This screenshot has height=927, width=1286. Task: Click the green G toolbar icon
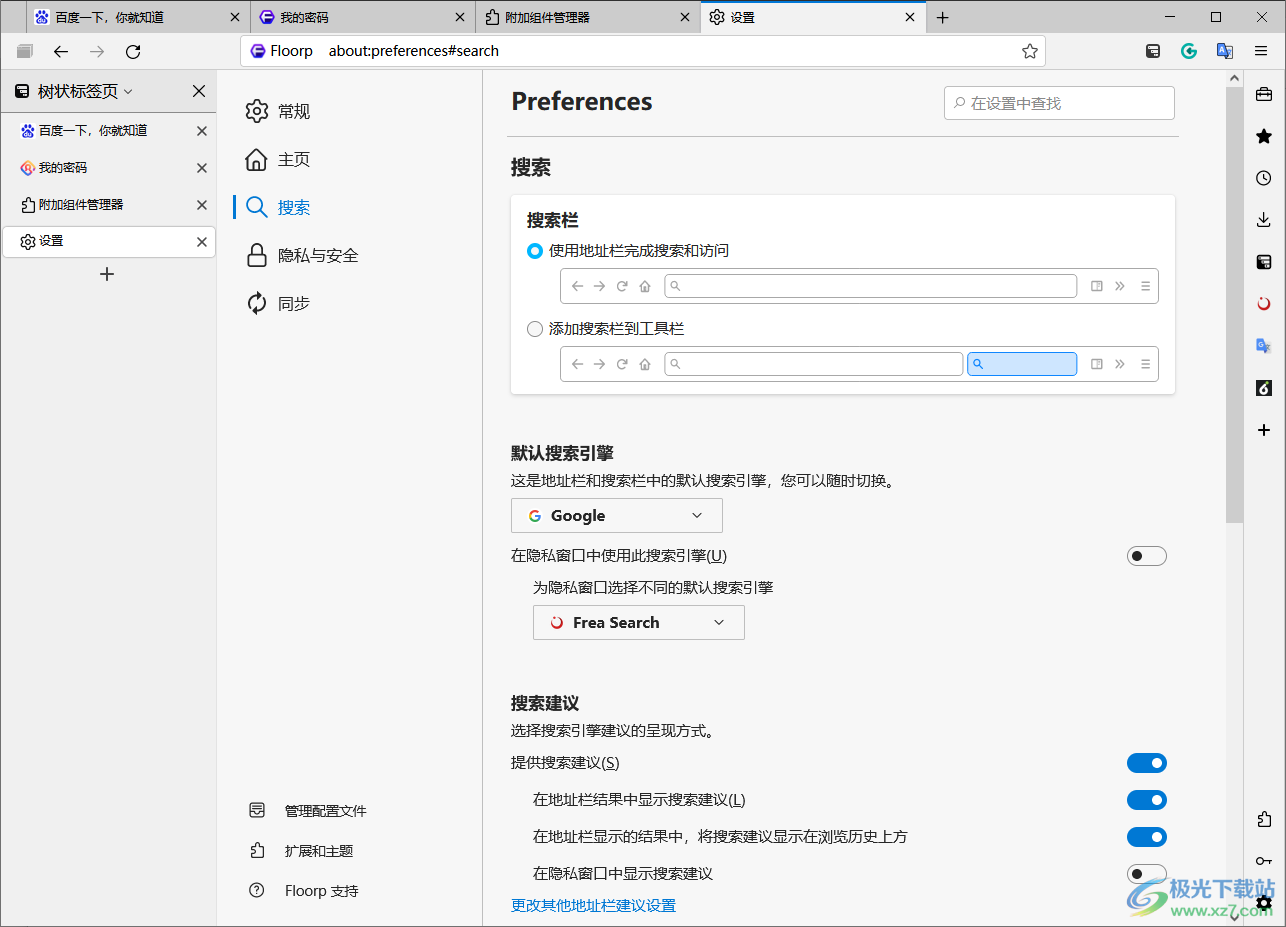tap(1188, 51)
